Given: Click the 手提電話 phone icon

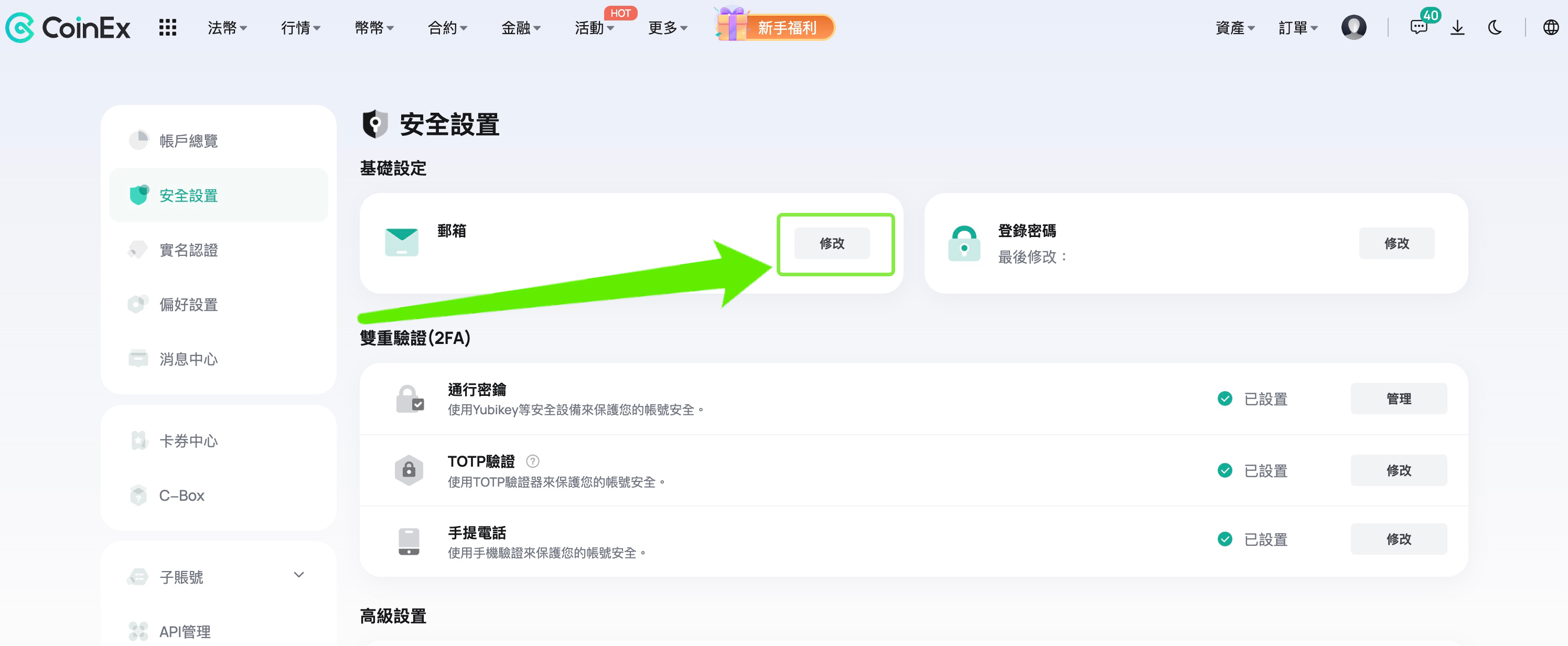Looking at the screenshot, I should click(409, 542).
